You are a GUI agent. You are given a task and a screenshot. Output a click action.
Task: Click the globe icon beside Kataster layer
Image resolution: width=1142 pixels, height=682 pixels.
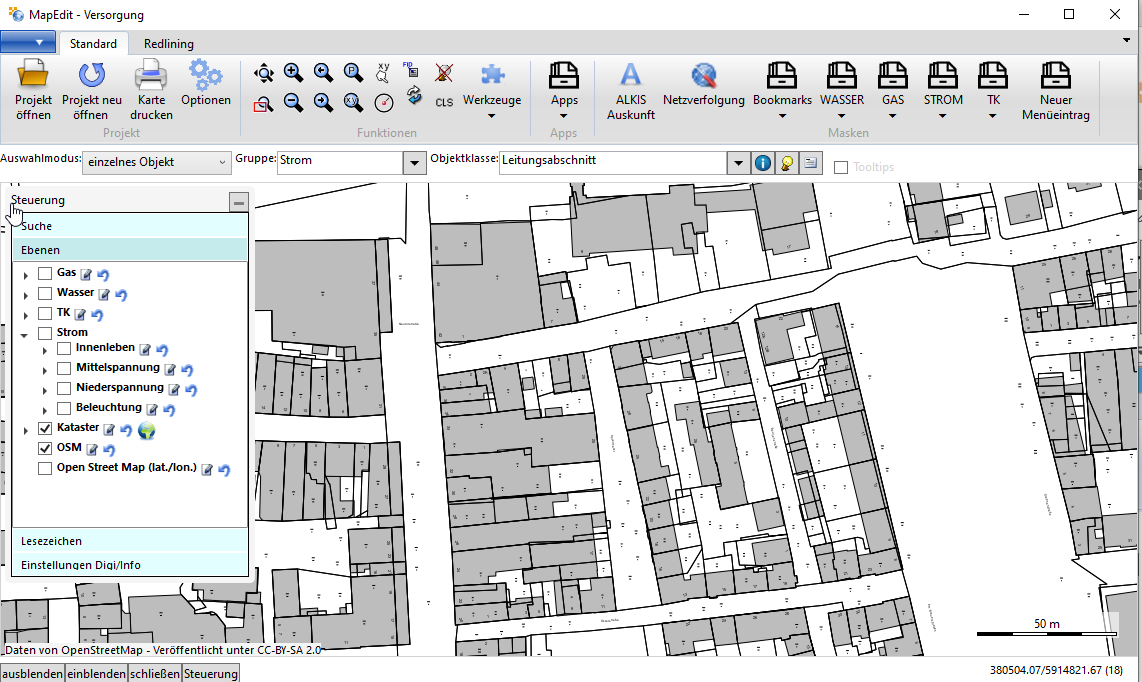point(147,430)
